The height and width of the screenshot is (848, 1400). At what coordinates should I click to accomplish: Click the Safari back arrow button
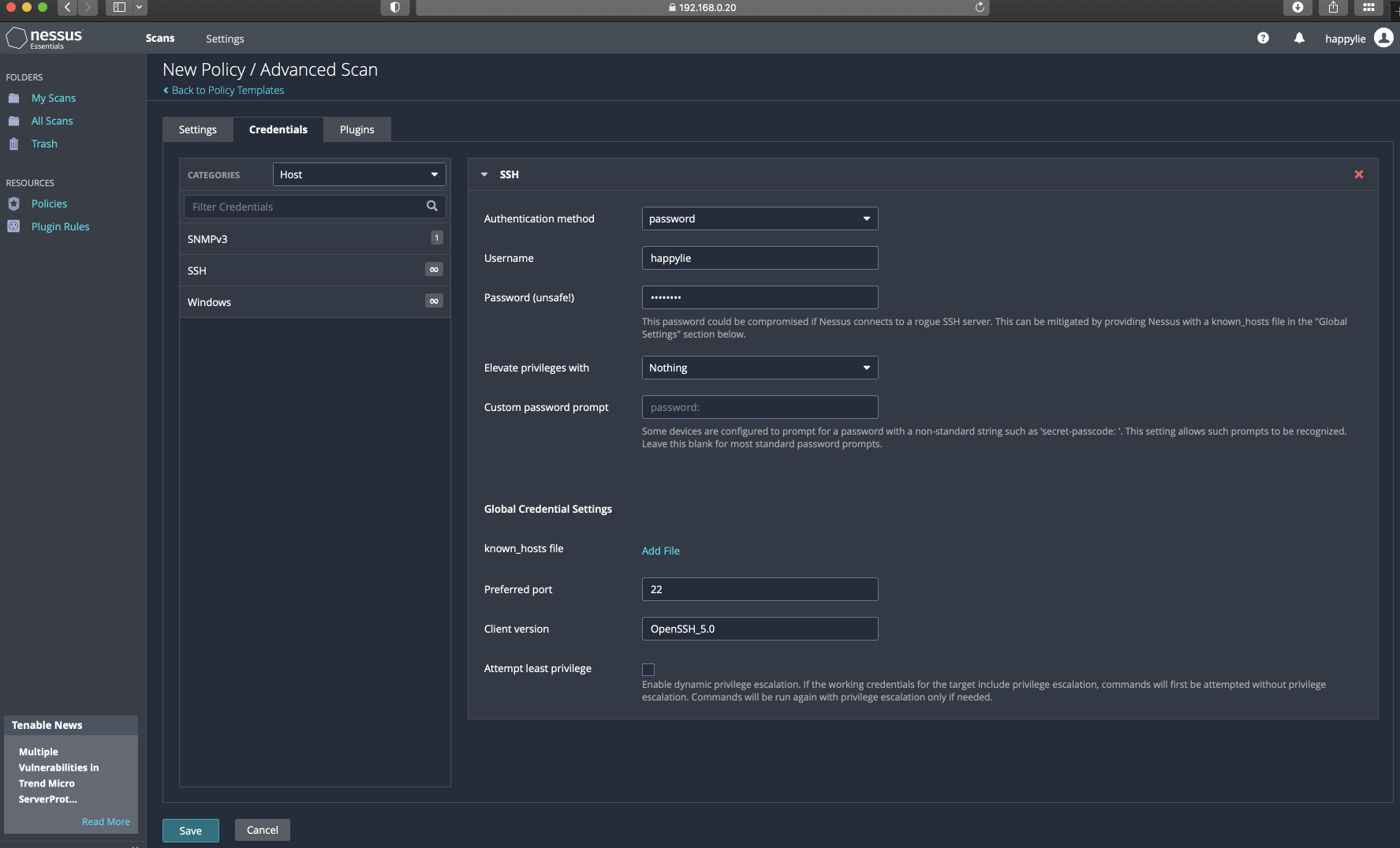[x=68, y=7]
